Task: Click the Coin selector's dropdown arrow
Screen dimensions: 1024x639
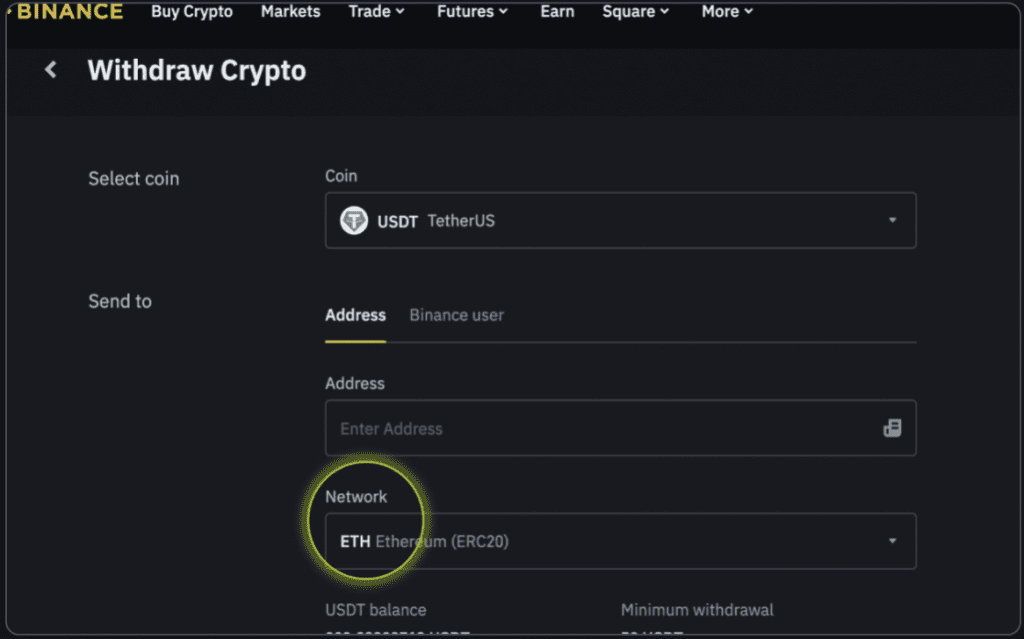Action: coord(892,220)
